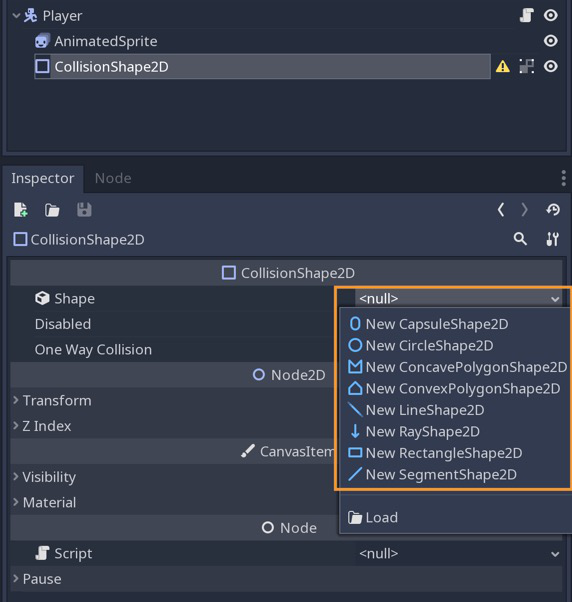This screenshot has width=572, height=602.
Task: Click the One Way Collision property label
Action: click(93, 350)
